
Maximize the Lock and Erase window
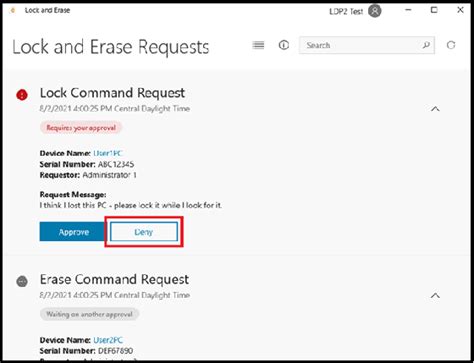[x=434, y=10]
